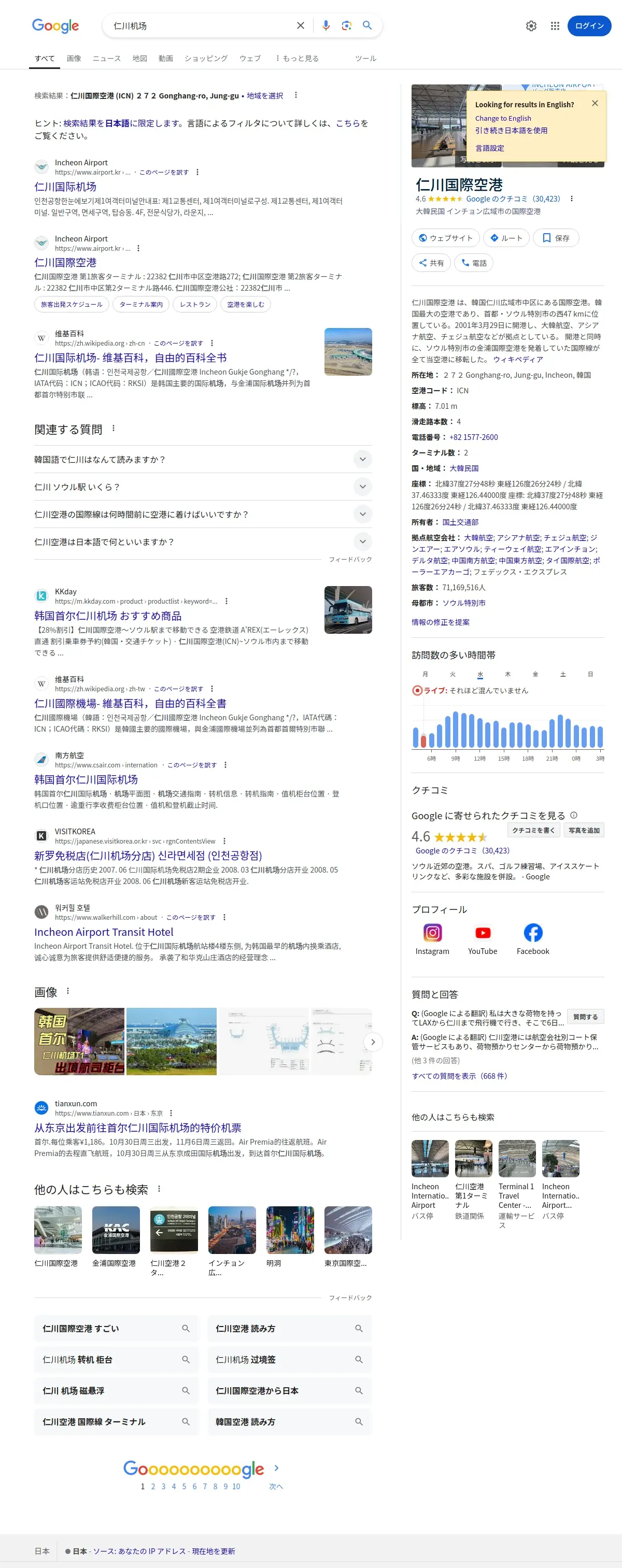Open the ツール tools menu

pos(365,59)
